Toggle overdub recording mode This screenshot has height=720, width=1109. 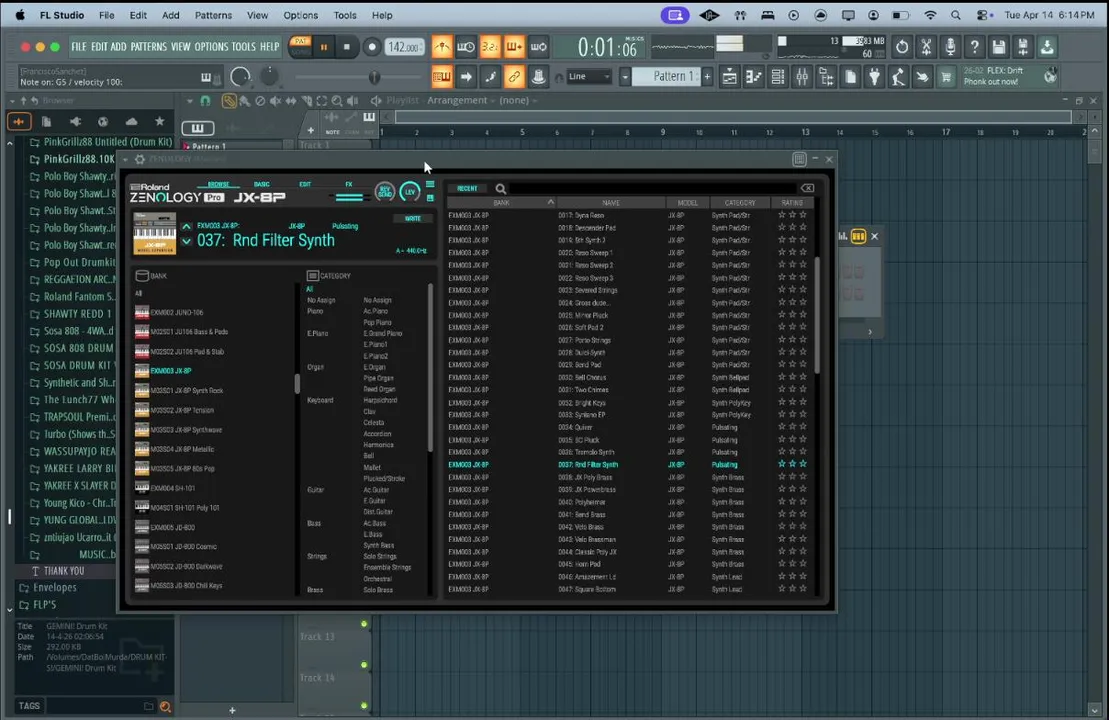514,47
